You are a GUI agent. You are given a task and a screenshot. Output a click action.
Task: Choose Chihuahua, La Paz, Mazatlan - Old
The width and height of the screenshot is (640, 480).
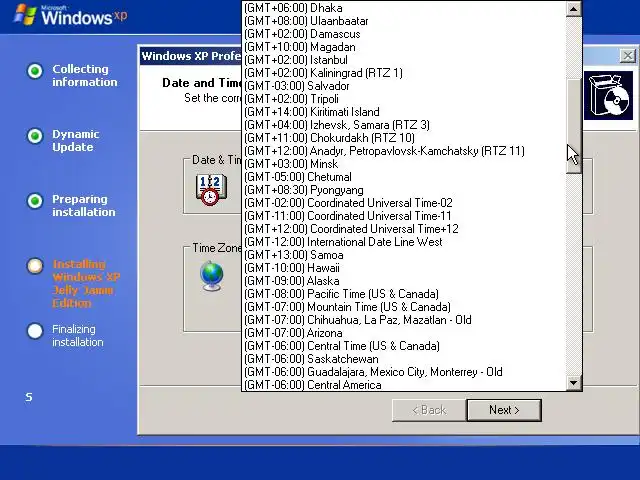[x=404, y=320]
